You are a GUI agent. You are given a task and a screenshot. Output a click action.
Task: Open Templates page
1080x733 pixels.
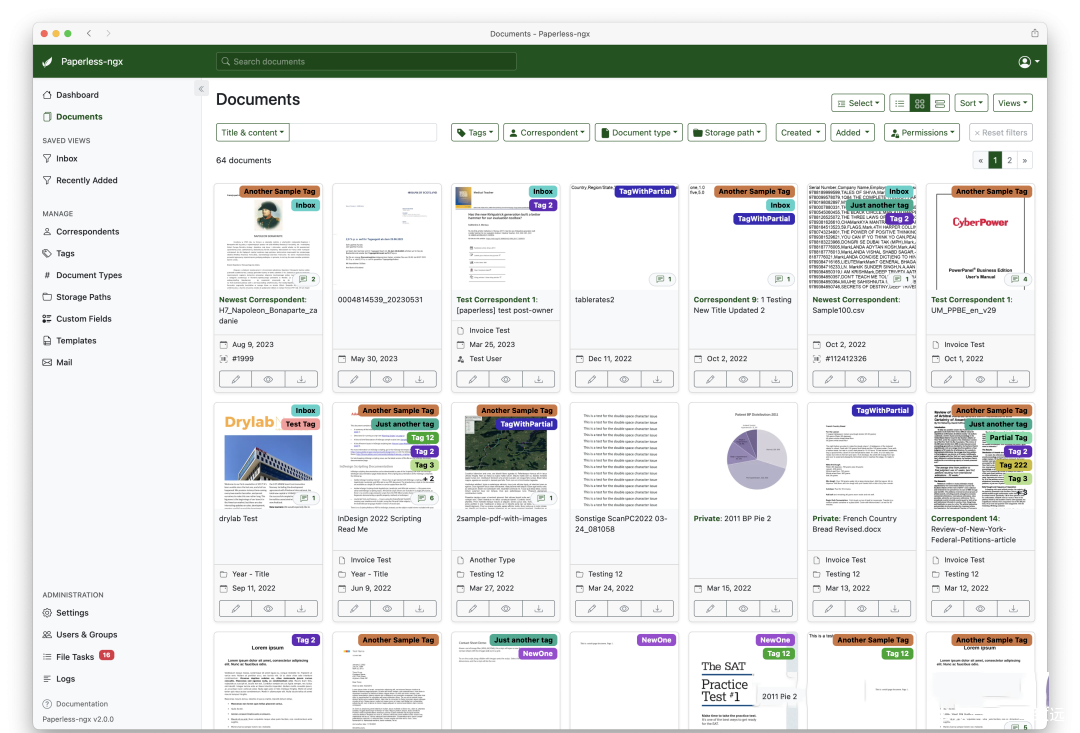[x=70, y=340]
